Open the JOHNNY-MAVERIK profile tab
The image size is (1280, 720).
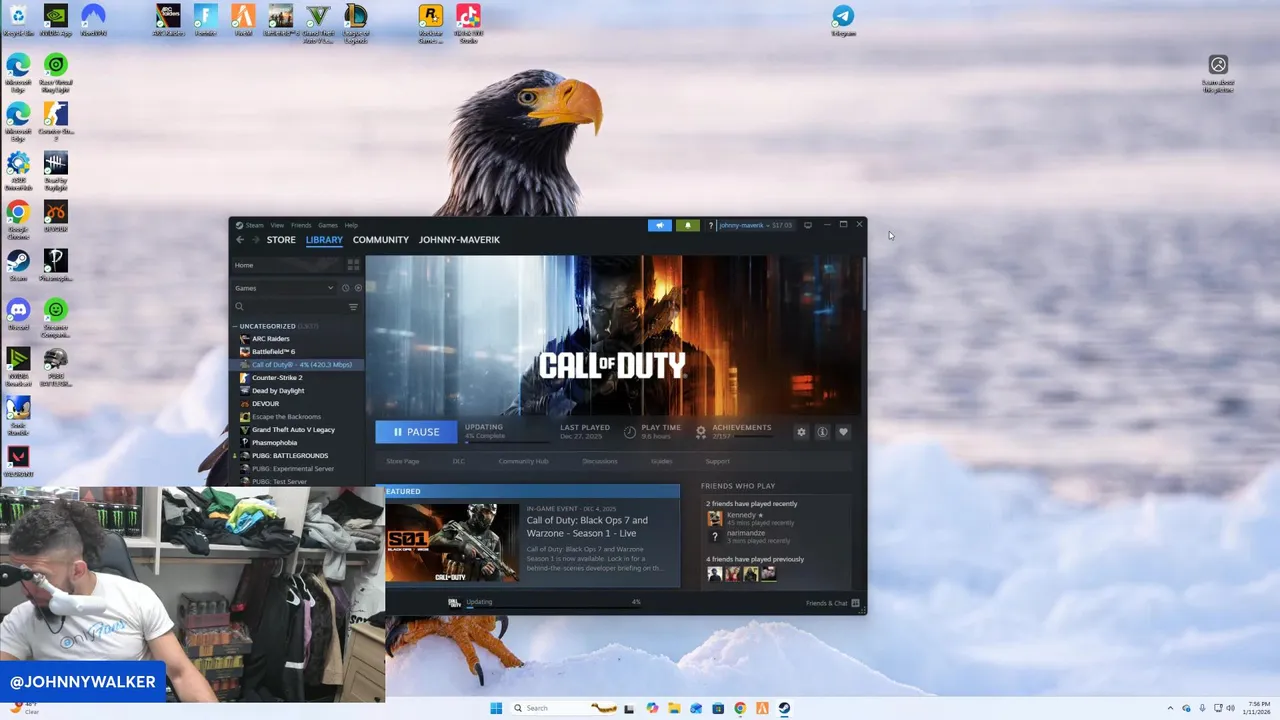(x=459, y=240)
